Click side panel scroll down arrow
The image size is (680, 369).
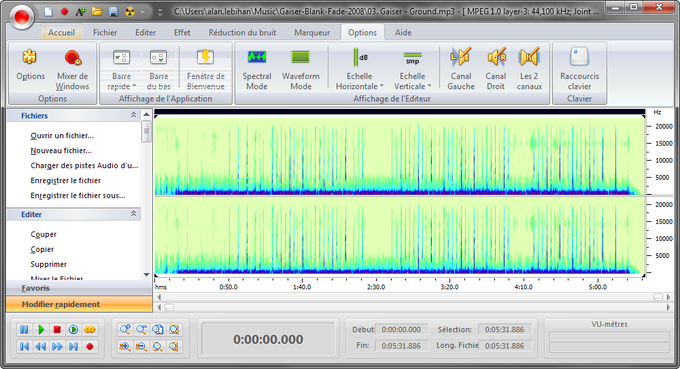click(x=147, y=274)
